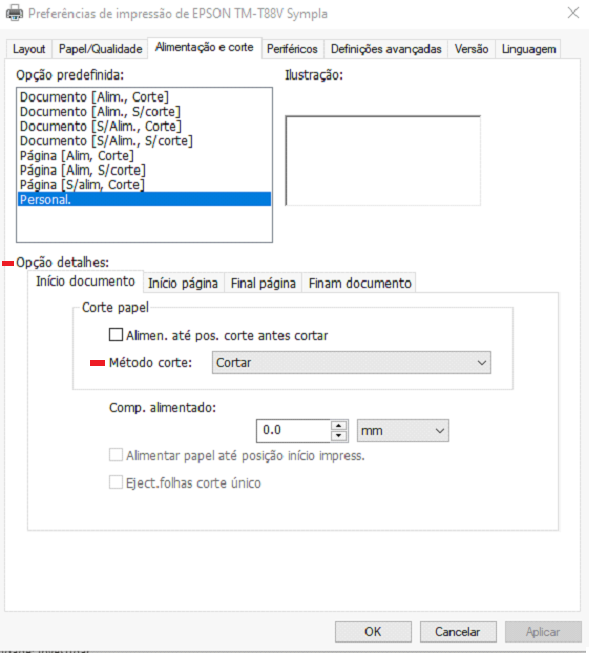Select Documento [Alim., Corte] preset
The width and height of the screenshot is (589, 653).
[x=144, y=97]
